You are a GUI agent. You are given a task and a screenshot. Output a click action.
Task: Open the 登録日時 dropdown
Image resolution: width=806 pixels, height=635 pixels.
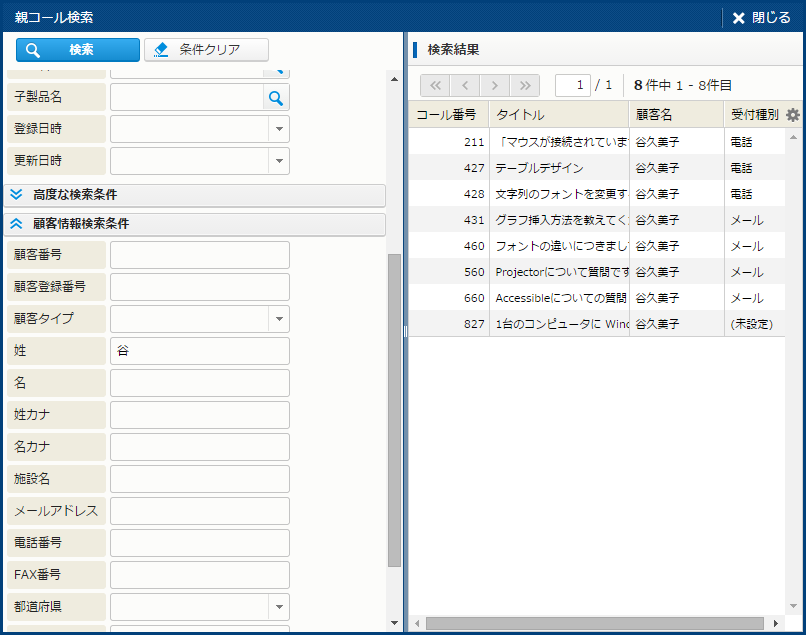[278, 129]
